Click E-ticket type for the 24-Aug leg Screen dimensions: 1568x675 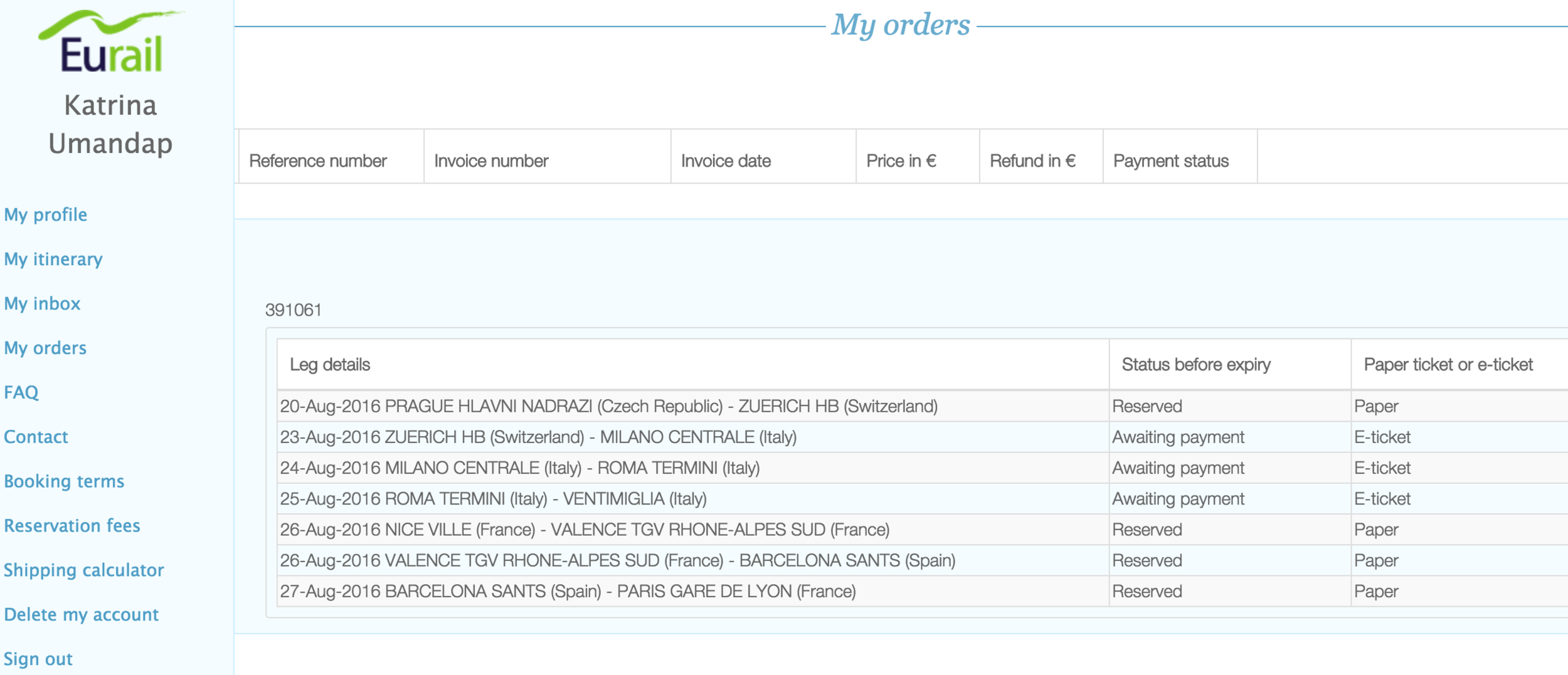tap(1382, 468)
